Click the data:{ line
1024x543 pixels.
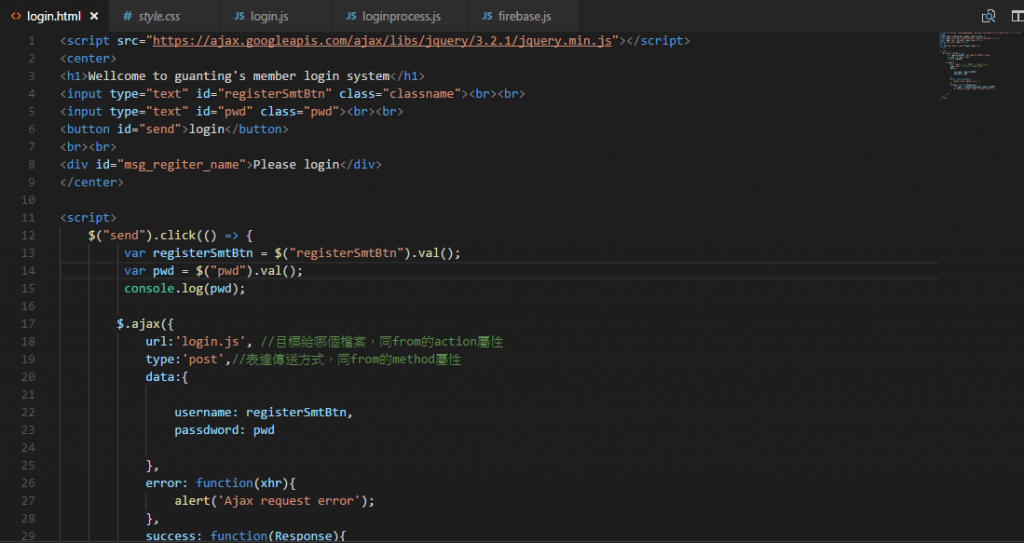[x=167, y=376]
